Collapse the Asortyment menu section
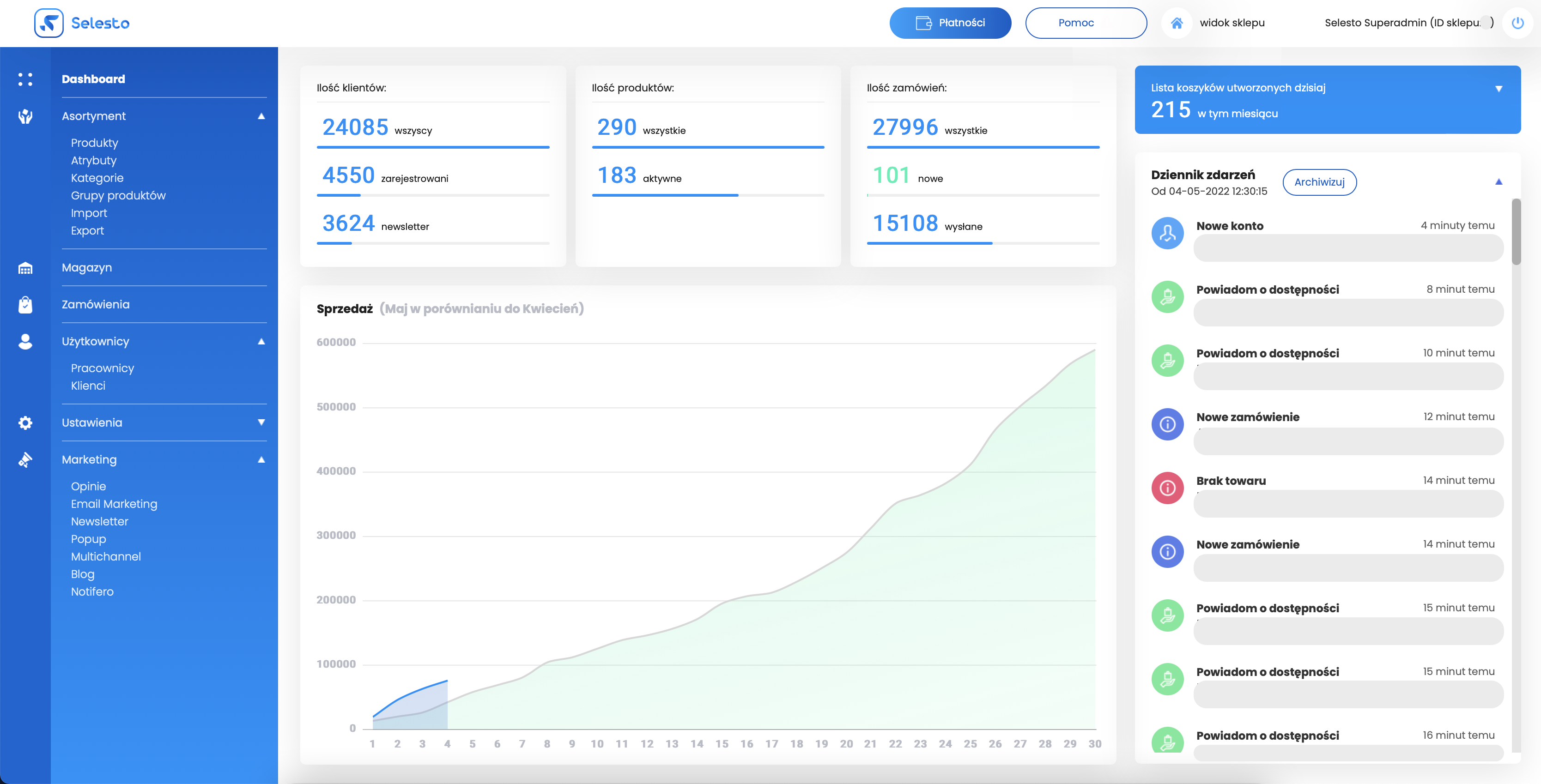This screenshot has width=1541, height=784. 261,116
